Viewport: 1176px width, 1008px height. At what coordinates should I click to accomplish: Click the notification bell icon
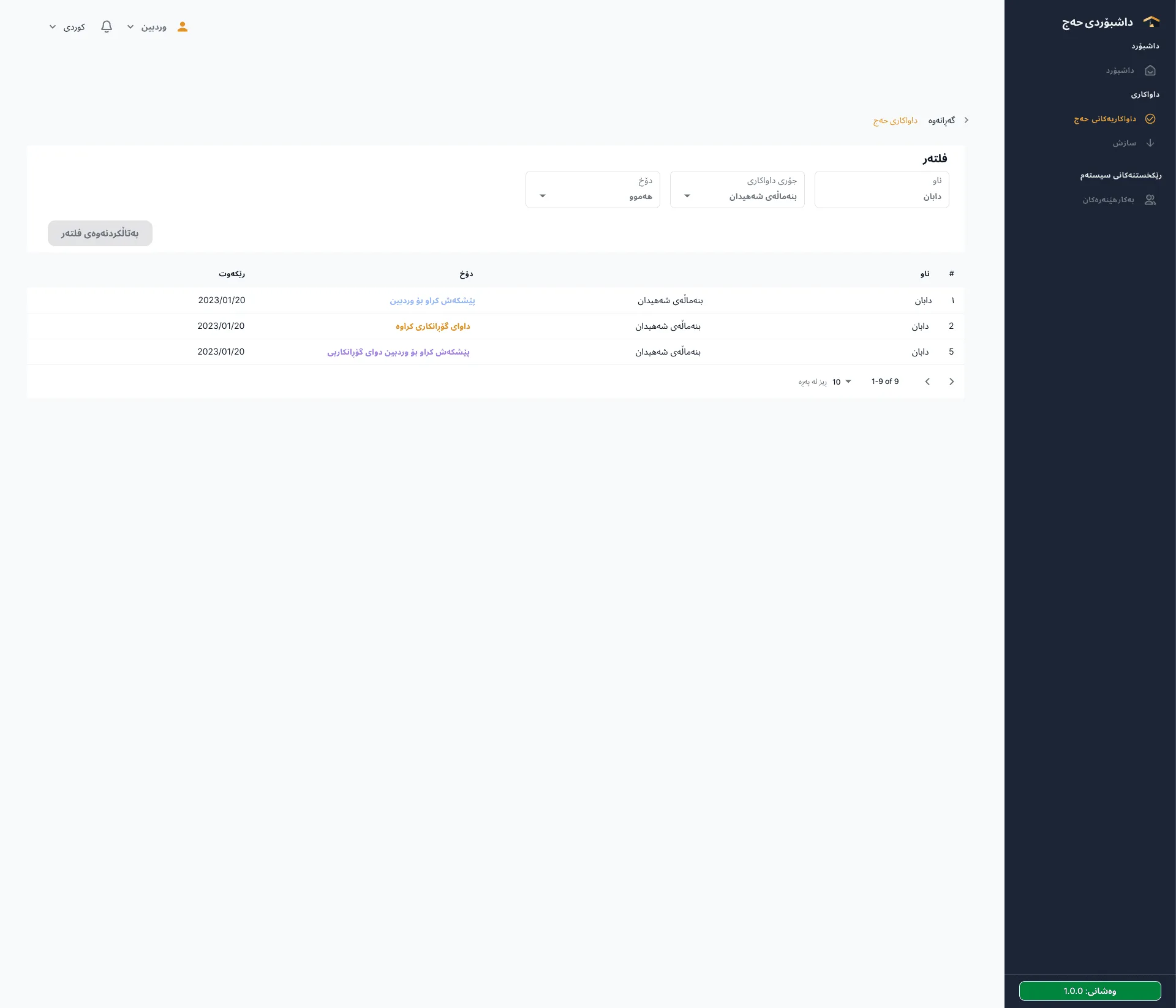(107, 27)
